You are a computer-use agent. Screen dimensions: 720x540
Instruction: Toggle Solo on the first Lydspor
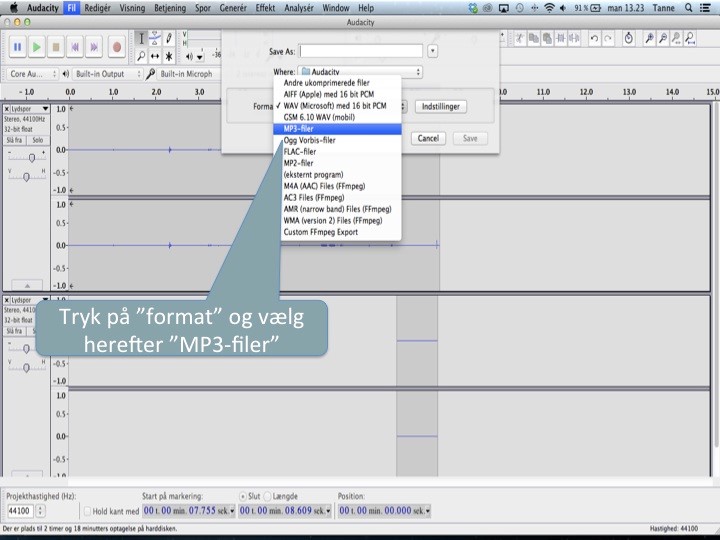point(38,140)
